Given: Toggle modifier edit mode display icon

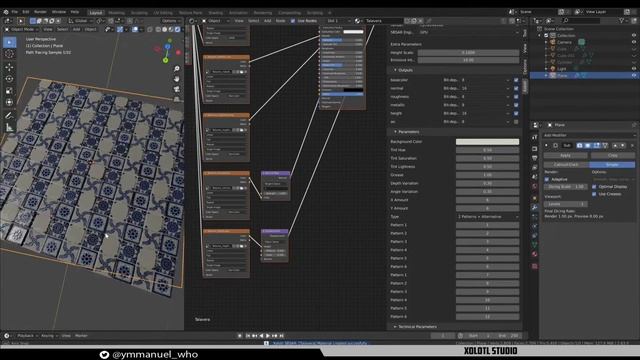Looking at the screenshot, I should point(596,145).
